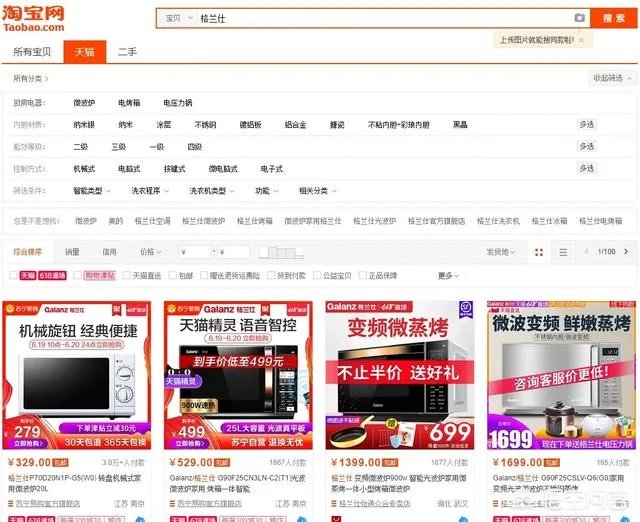640x522 pixels.
Task: Sort results by 销量
Action: tap(72, 252)
